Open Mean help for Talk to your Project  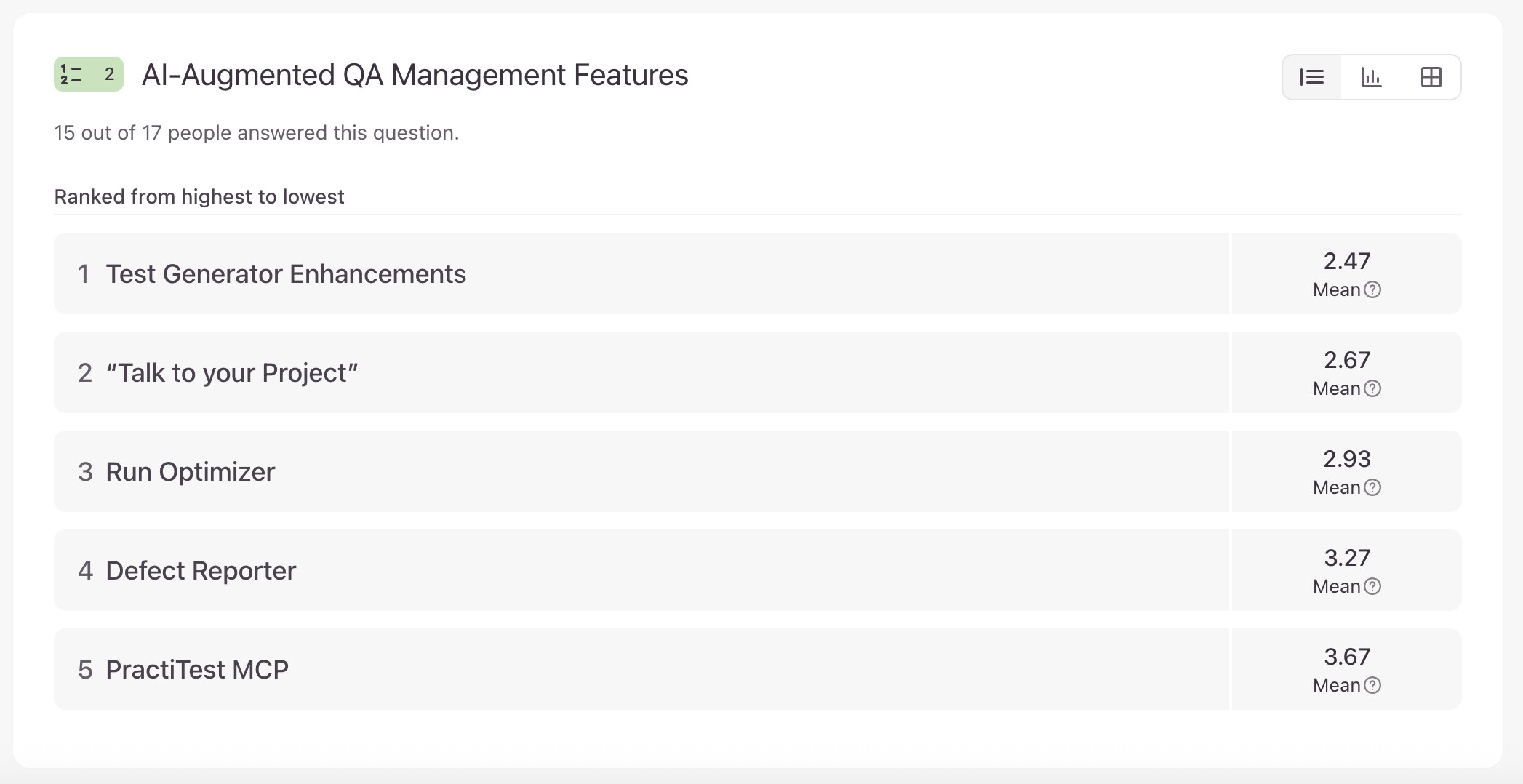[x=1372, y=389]
